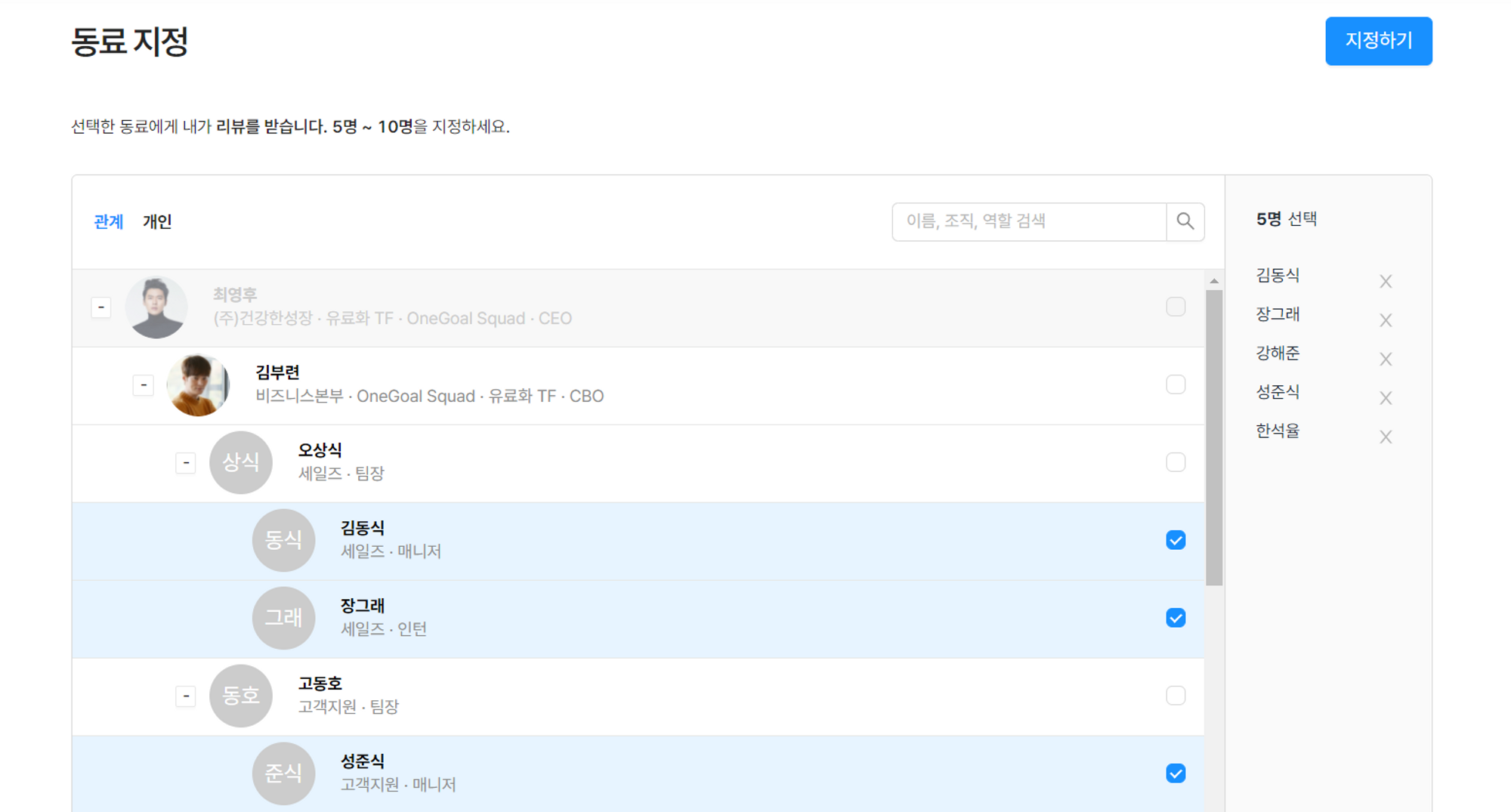Remove 장그래 from selected list

point(1385,320)
